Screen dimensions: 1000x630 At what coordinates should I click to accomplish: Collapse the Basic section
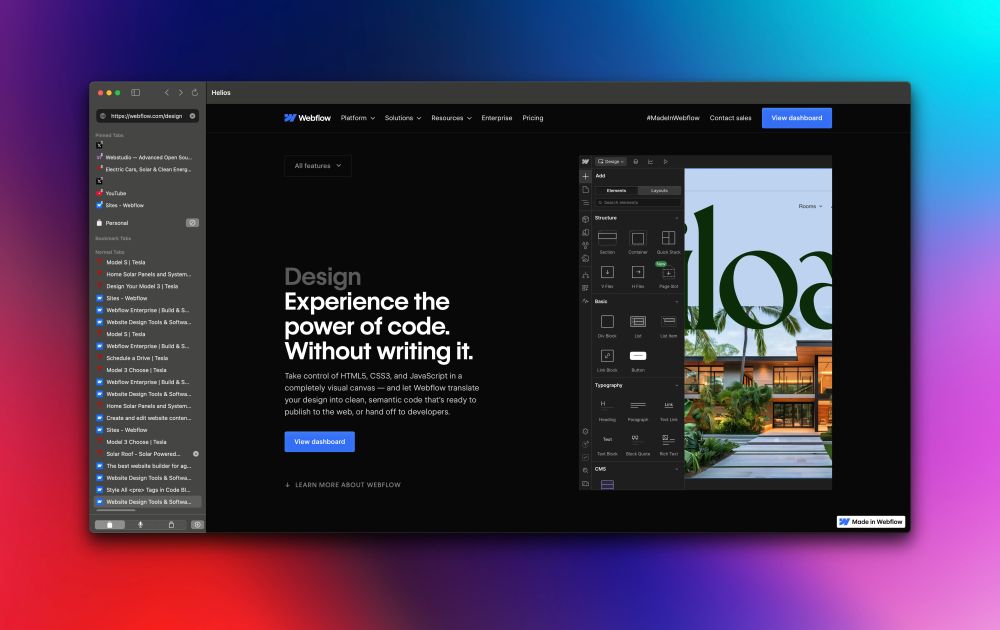[677, 302]
